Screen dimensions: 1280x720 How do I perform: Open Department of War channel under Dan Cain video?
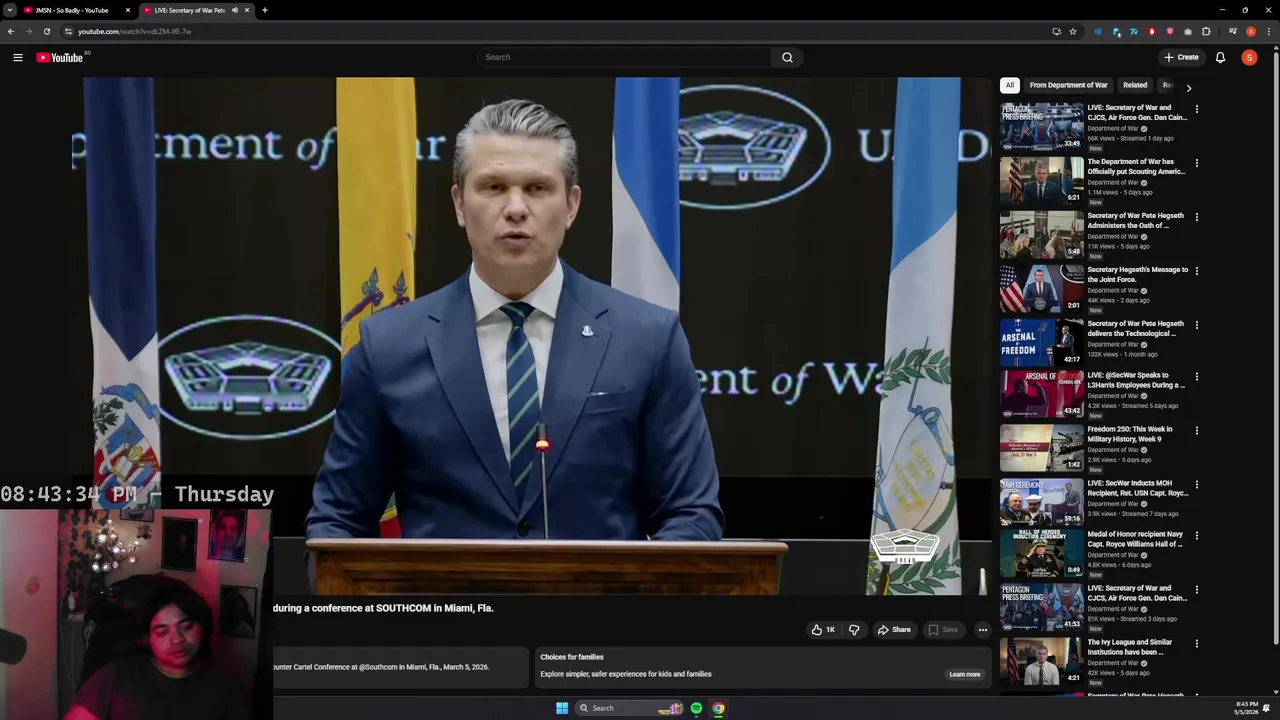1112,129
